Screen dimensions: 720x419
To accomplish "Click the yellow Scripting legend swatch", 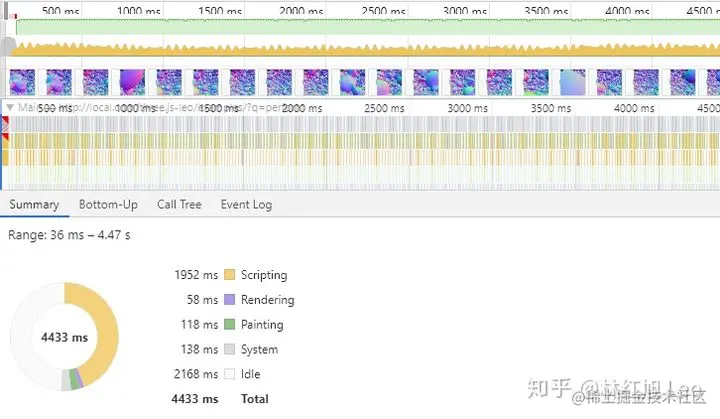I will coord(230,275).
